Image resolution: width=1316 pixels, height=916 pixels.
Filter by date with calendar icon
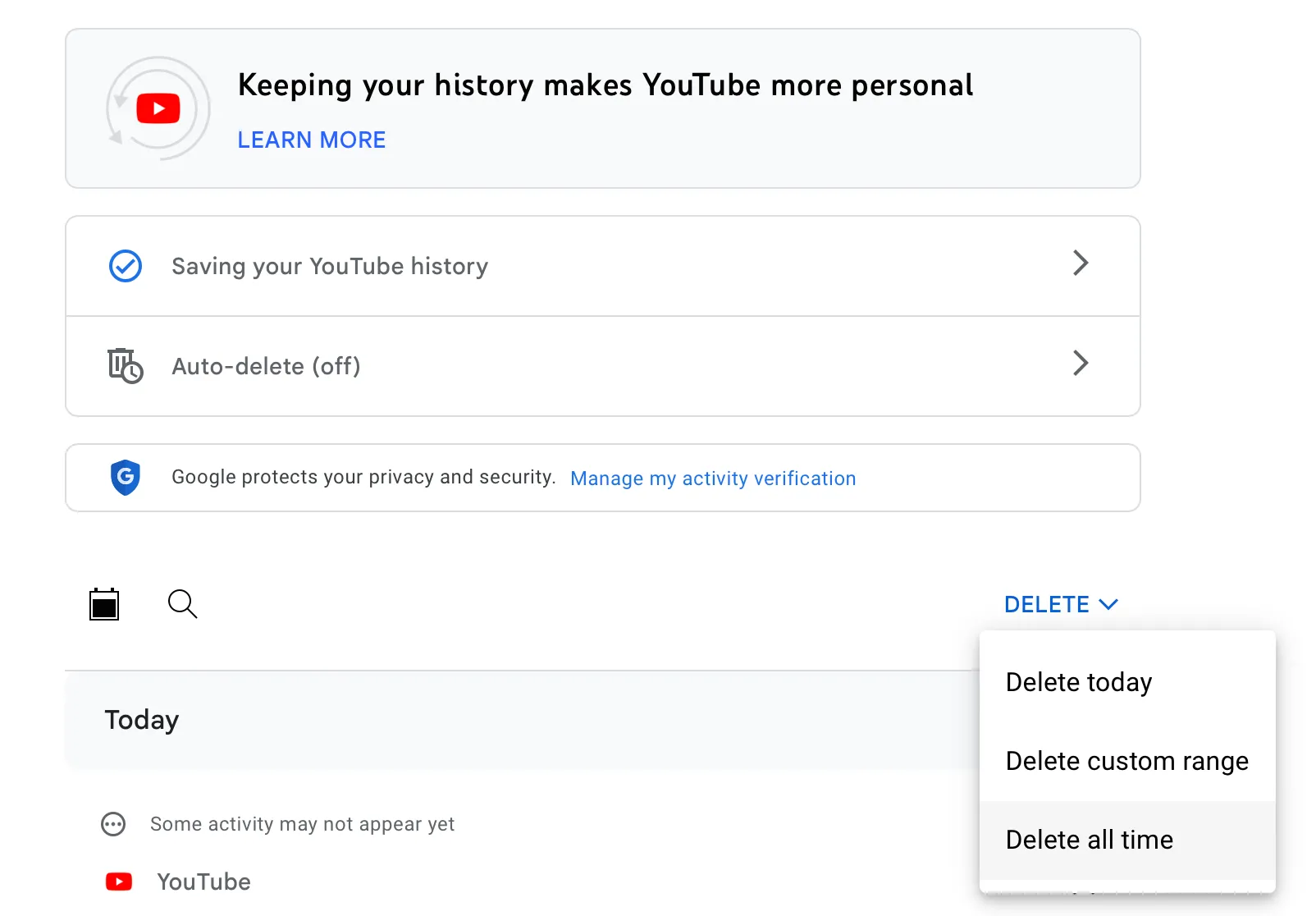point(104,604)
